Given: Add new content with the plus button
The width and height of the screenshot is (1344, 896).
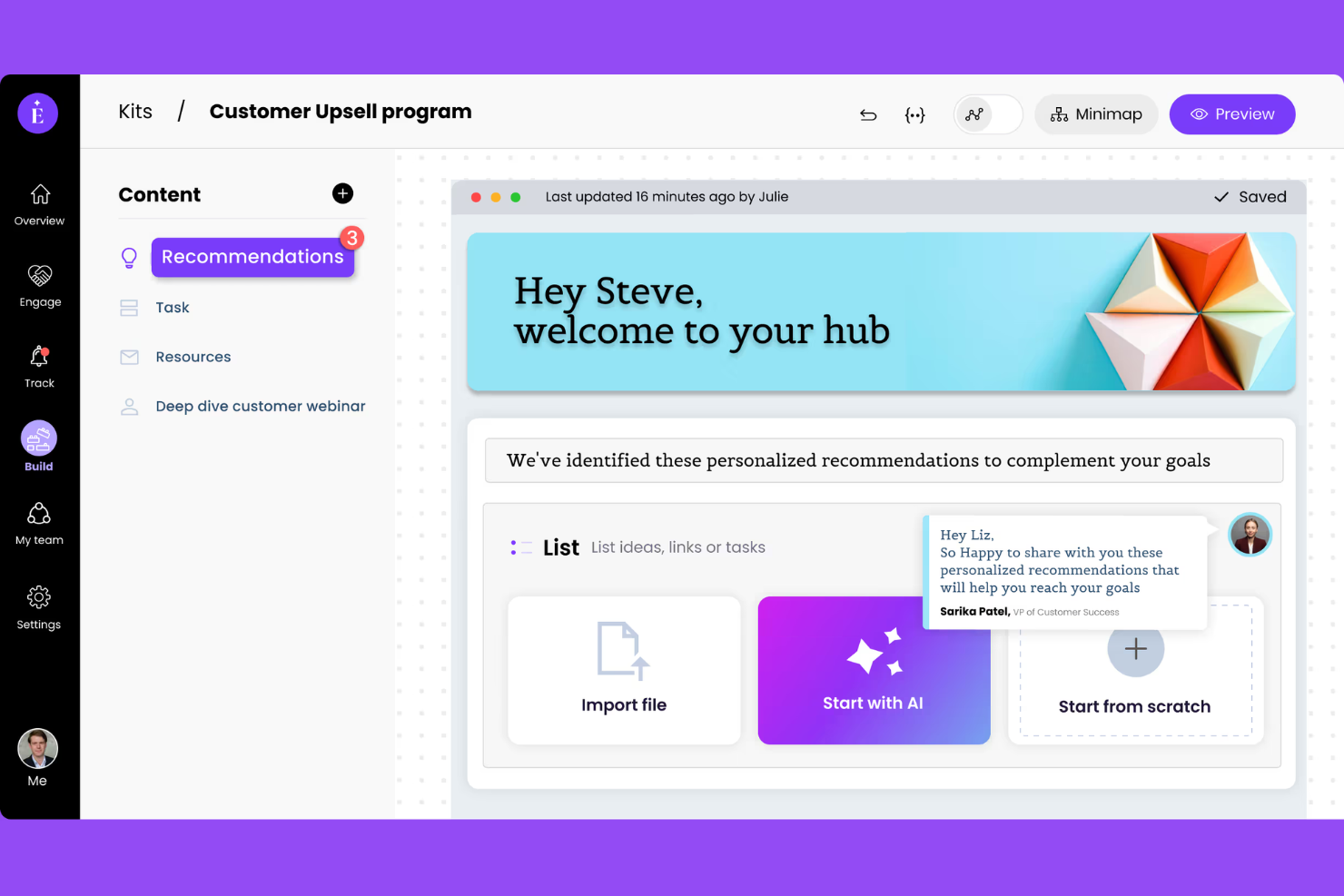Looking at the screenshot, I should tap(342, 193).
